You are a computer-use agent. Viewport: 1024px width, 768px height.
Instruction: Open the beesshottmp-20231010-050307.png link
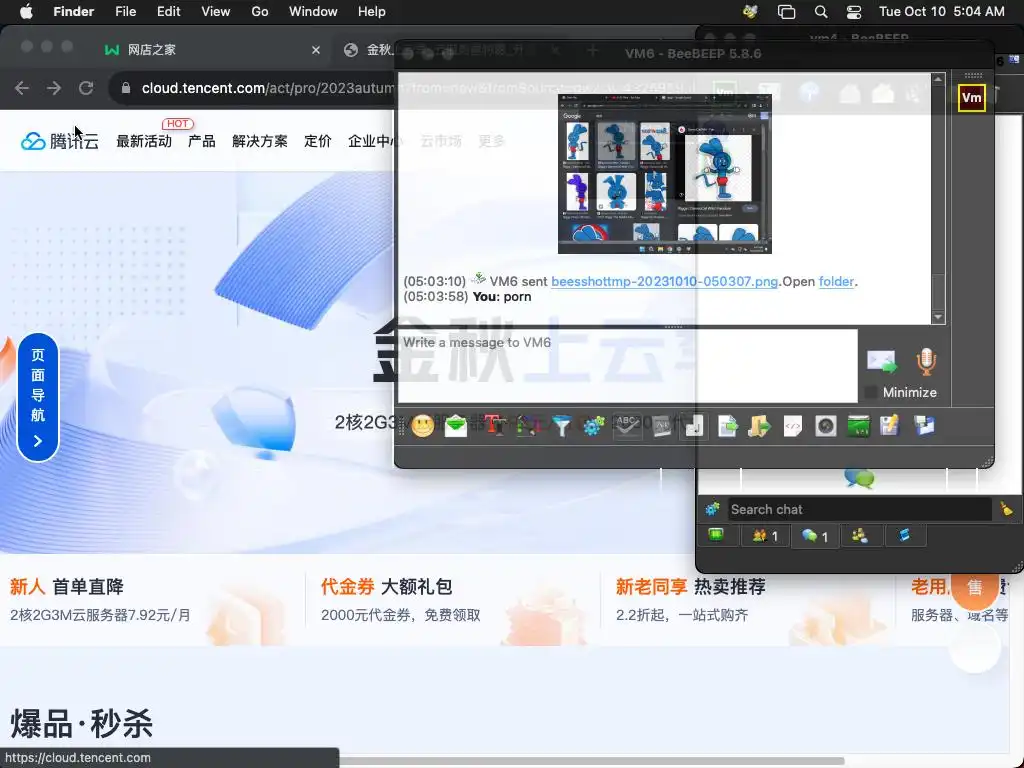(x=664, y=281)
